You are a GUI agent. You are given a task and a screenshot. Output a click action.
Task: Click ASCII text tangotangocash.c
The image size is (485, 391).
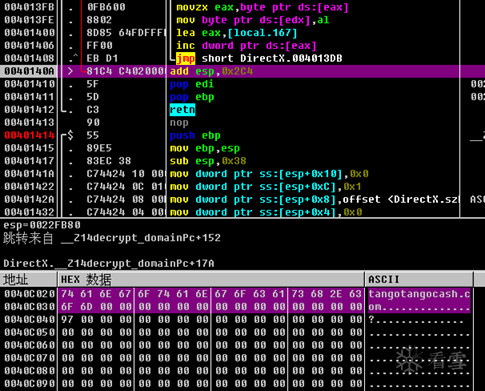(419, 294)
